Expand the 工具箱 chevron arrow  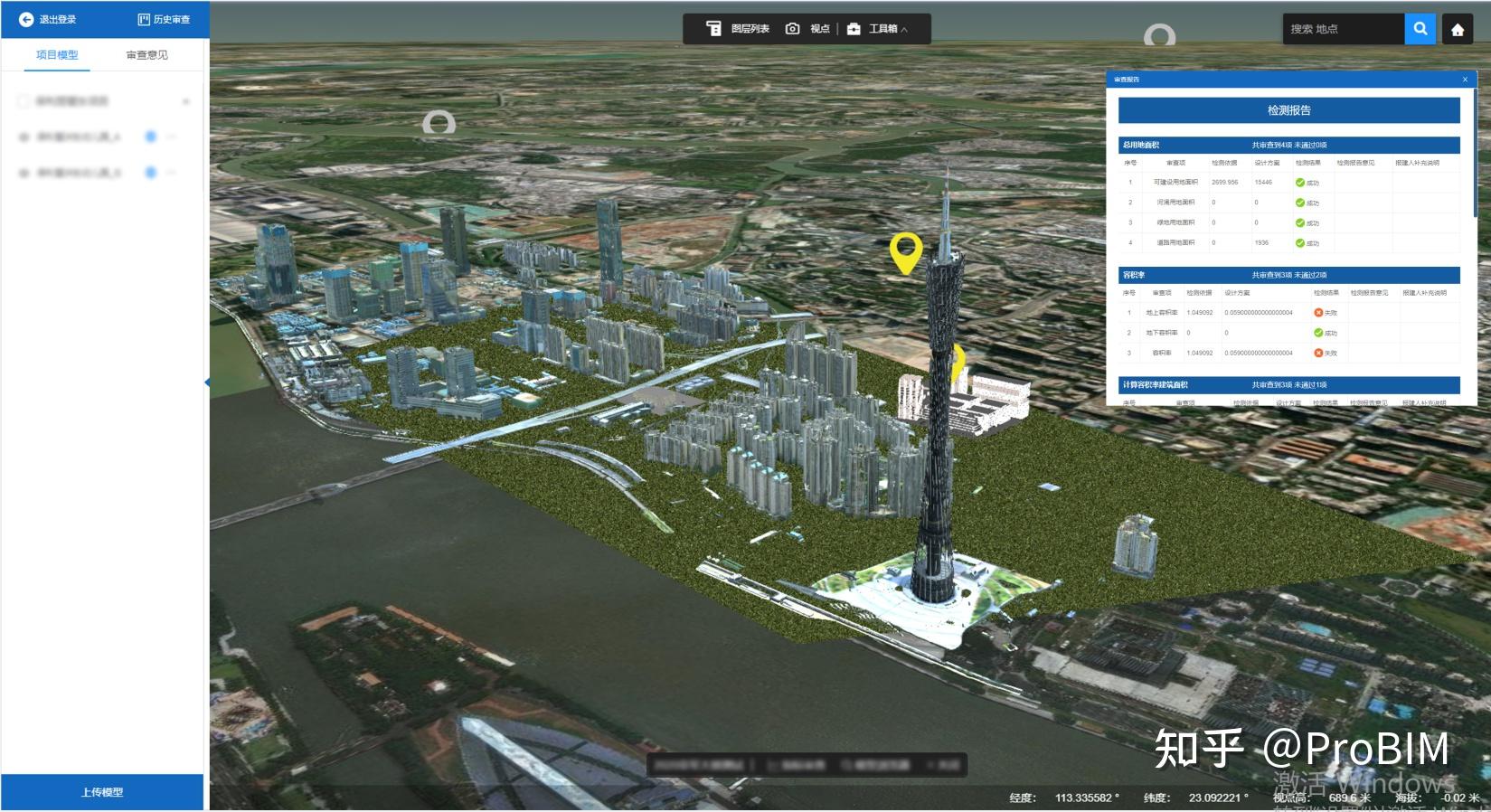tap(904, 30)
